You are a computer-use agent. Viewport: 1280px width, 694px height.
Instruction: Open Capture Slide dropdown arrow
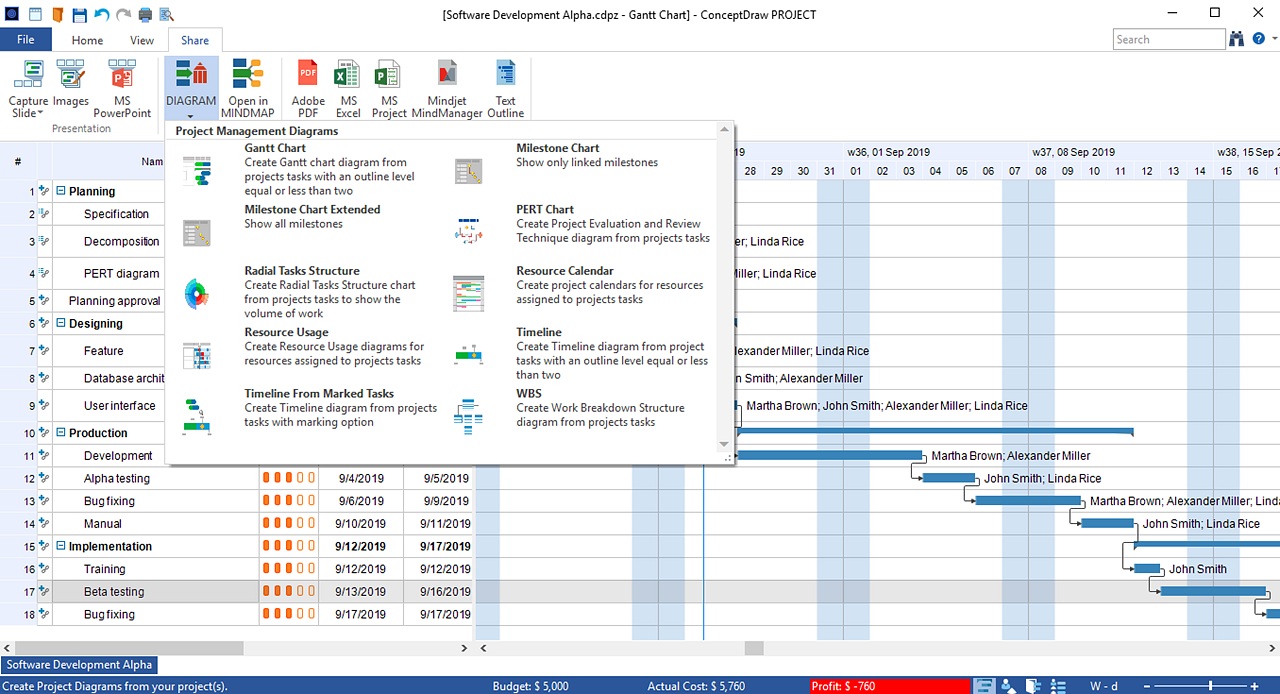pyautogui.click(x=40, y=114)
